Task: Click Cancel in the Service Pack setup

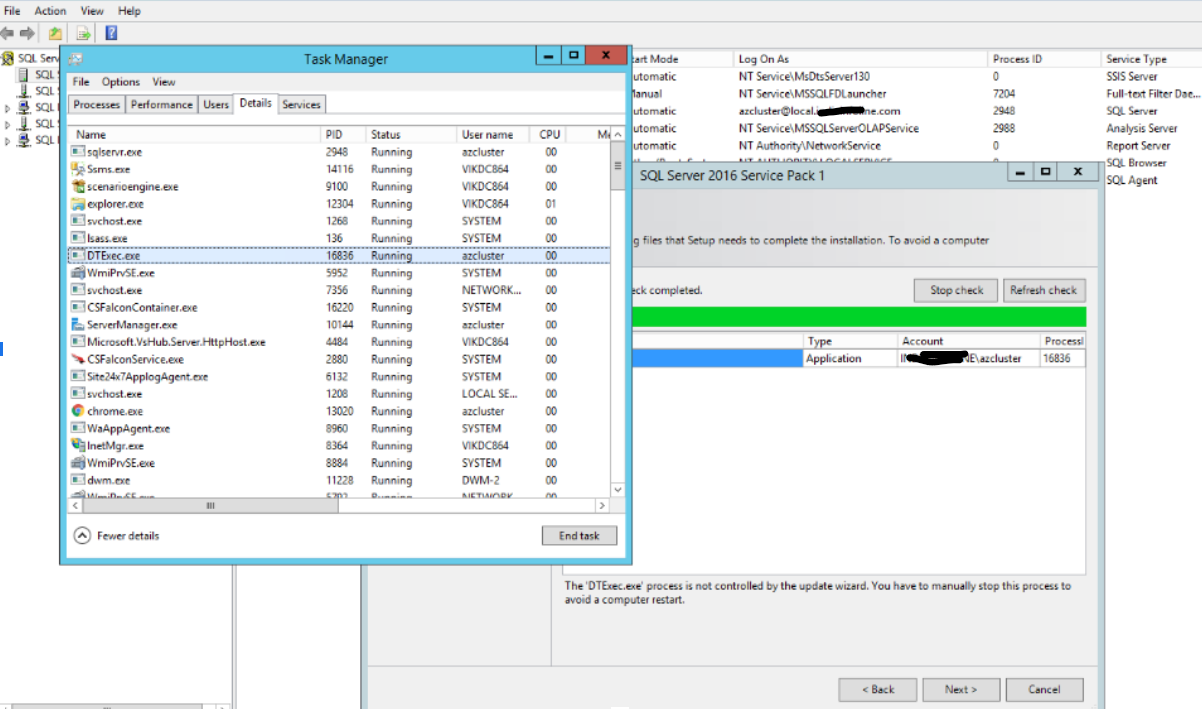Action: click(x=1044, y=689)
